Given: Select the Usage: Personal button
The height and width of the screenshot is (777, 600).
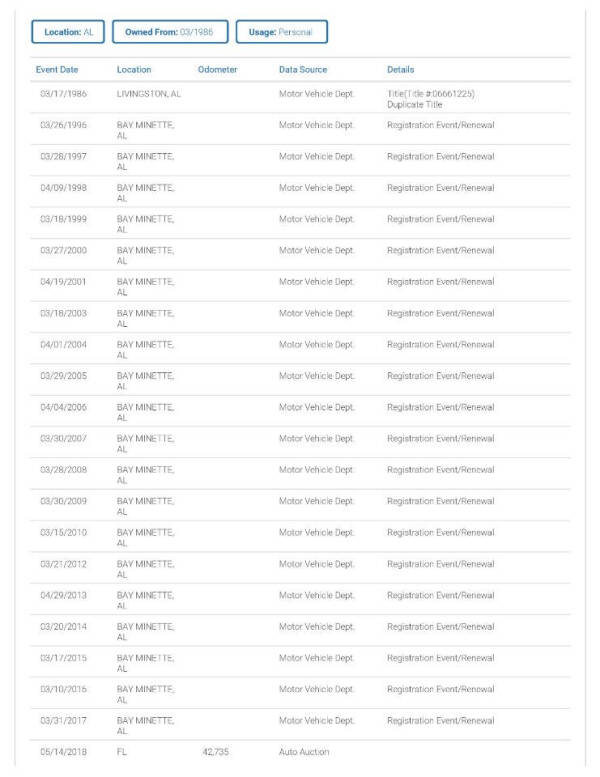Looking at the screenshot, I should coord(281,32).
